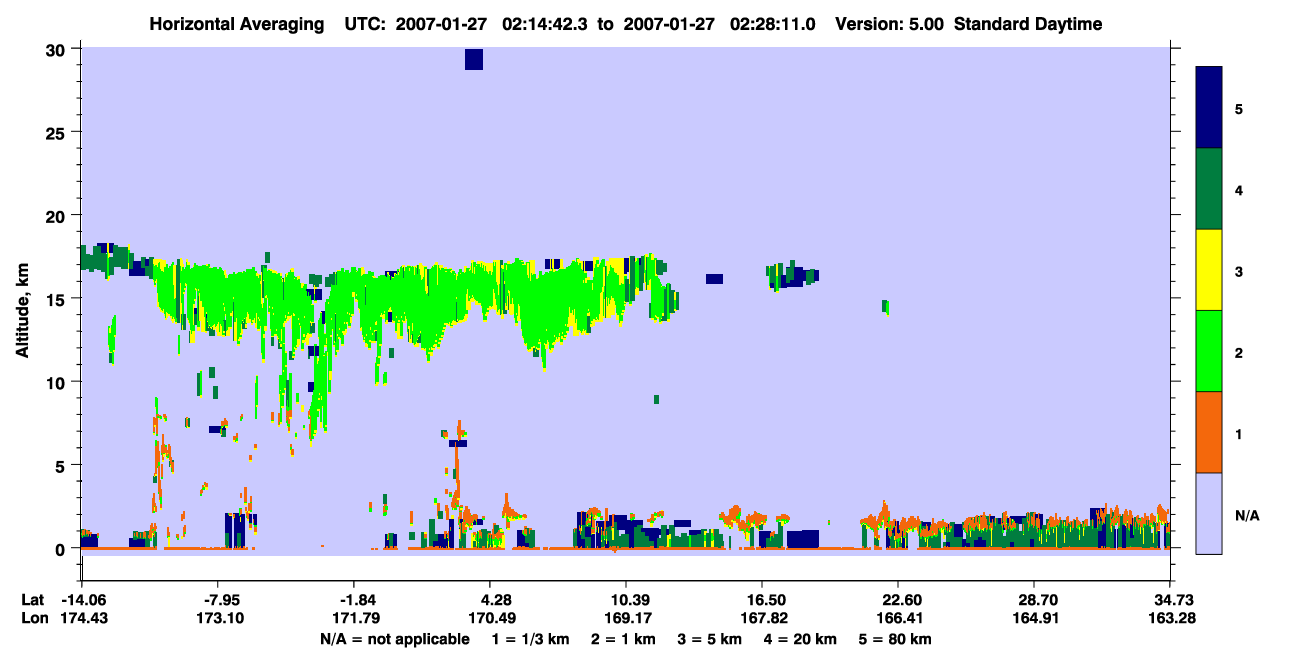Click the 'Lon' row label
This screenshot has width=1300, height=667.
click(x=34, y=619)
